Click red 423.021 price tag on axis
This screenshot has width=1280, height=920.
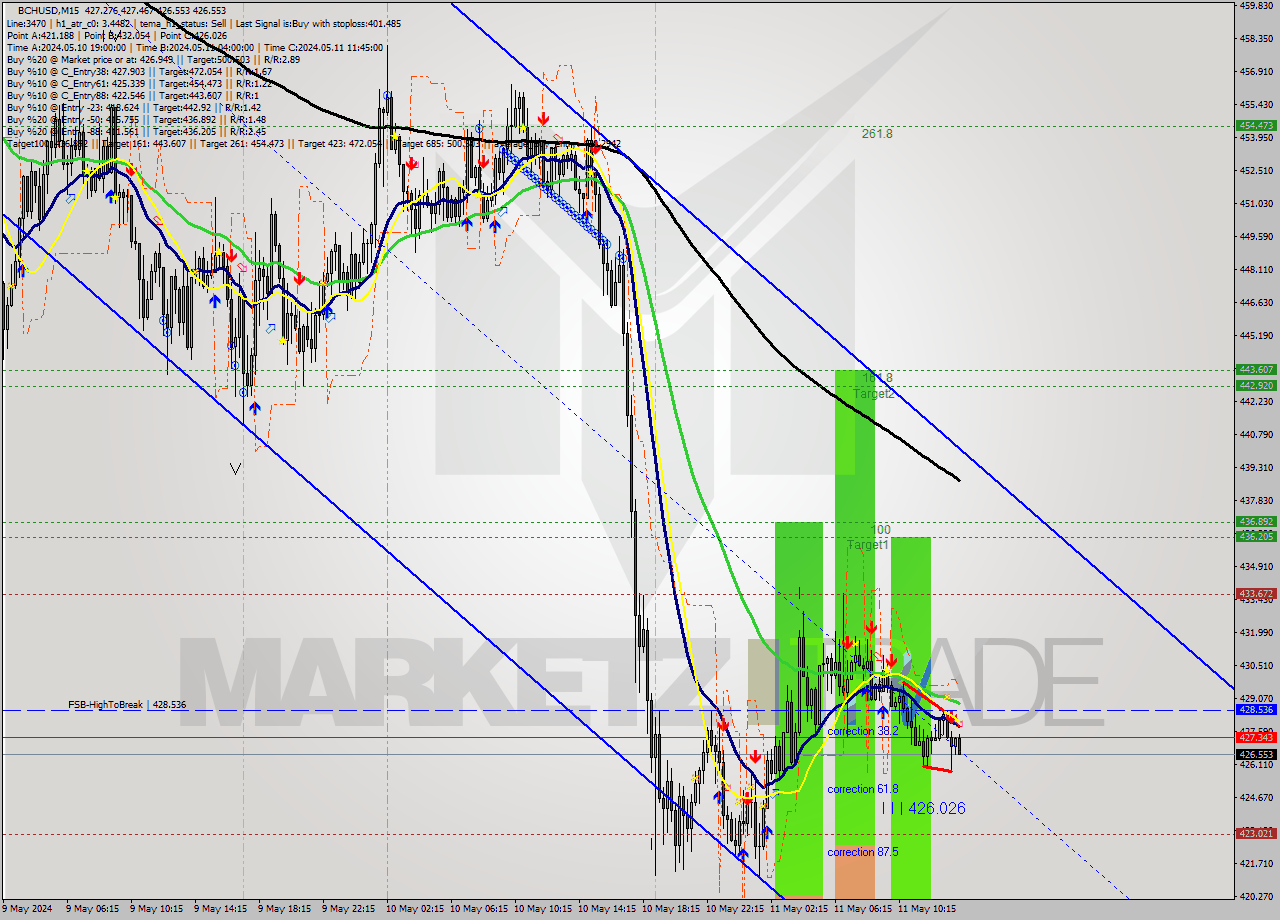(1256, 833)
